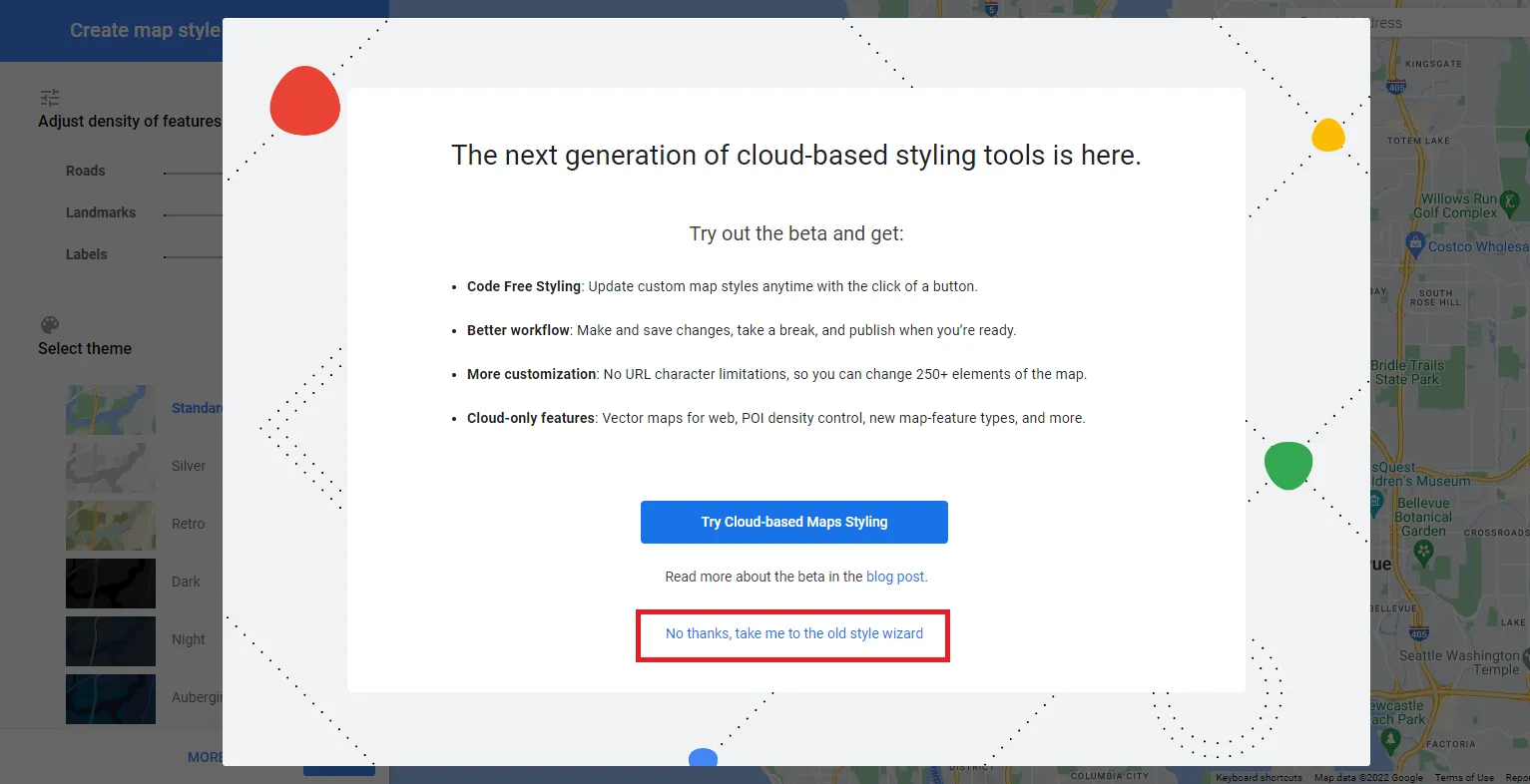Viewport: 1530px width, 784px height.
Task: Click the Aubergine theme thumbnail
Action: [110, 698]
